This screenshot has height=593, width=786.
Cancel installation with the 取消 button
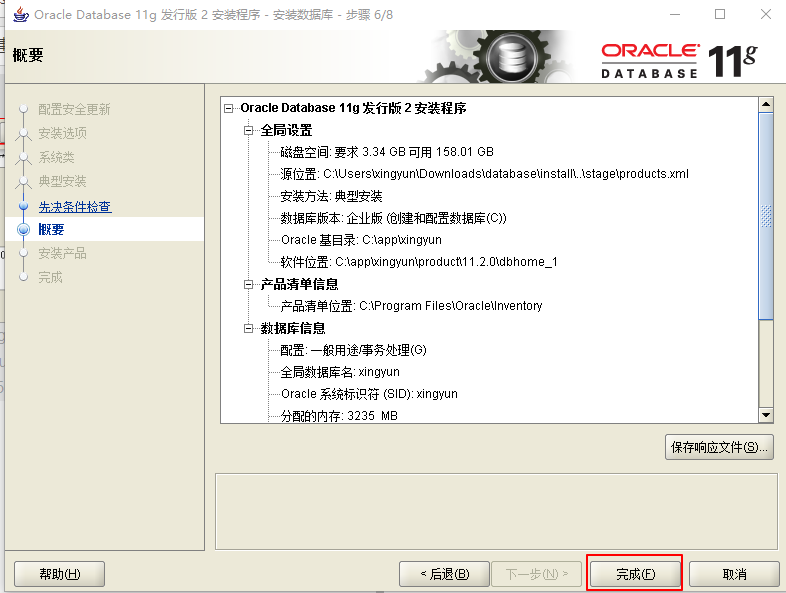pyautogui.click(x=734, y=574)
